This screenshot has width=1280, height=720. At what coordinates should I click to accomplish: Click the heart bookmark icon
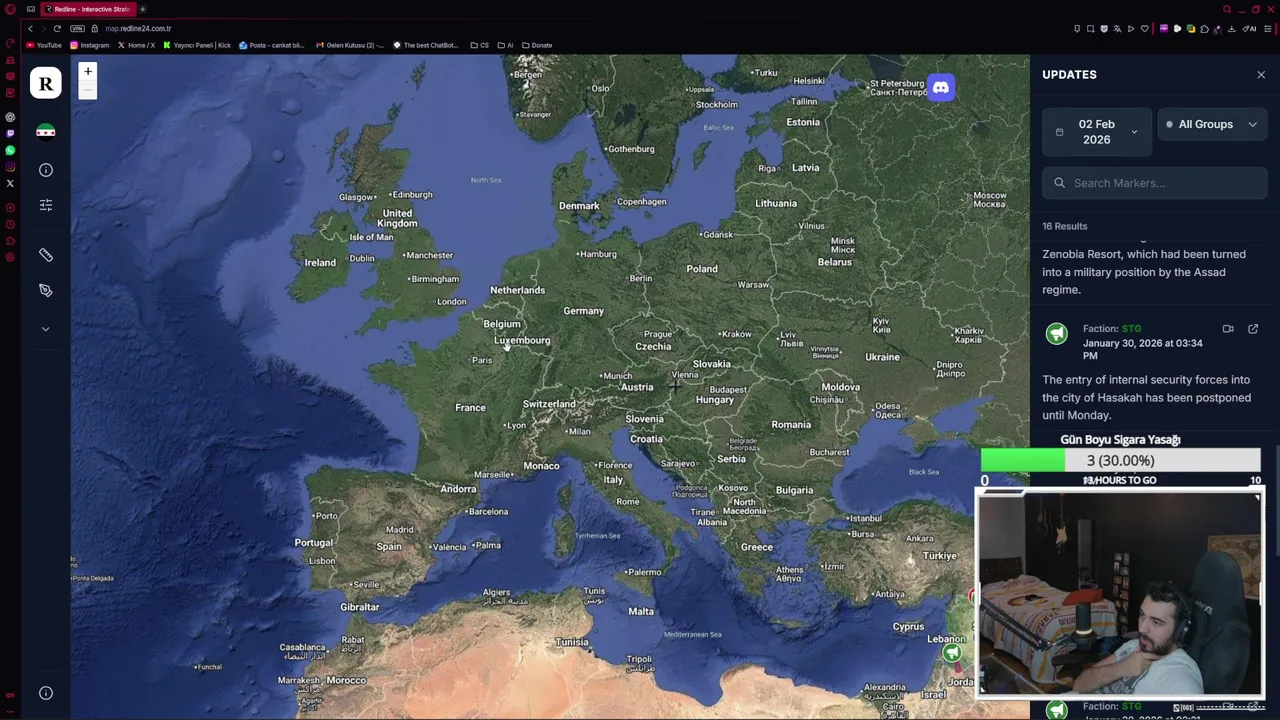1145,28
